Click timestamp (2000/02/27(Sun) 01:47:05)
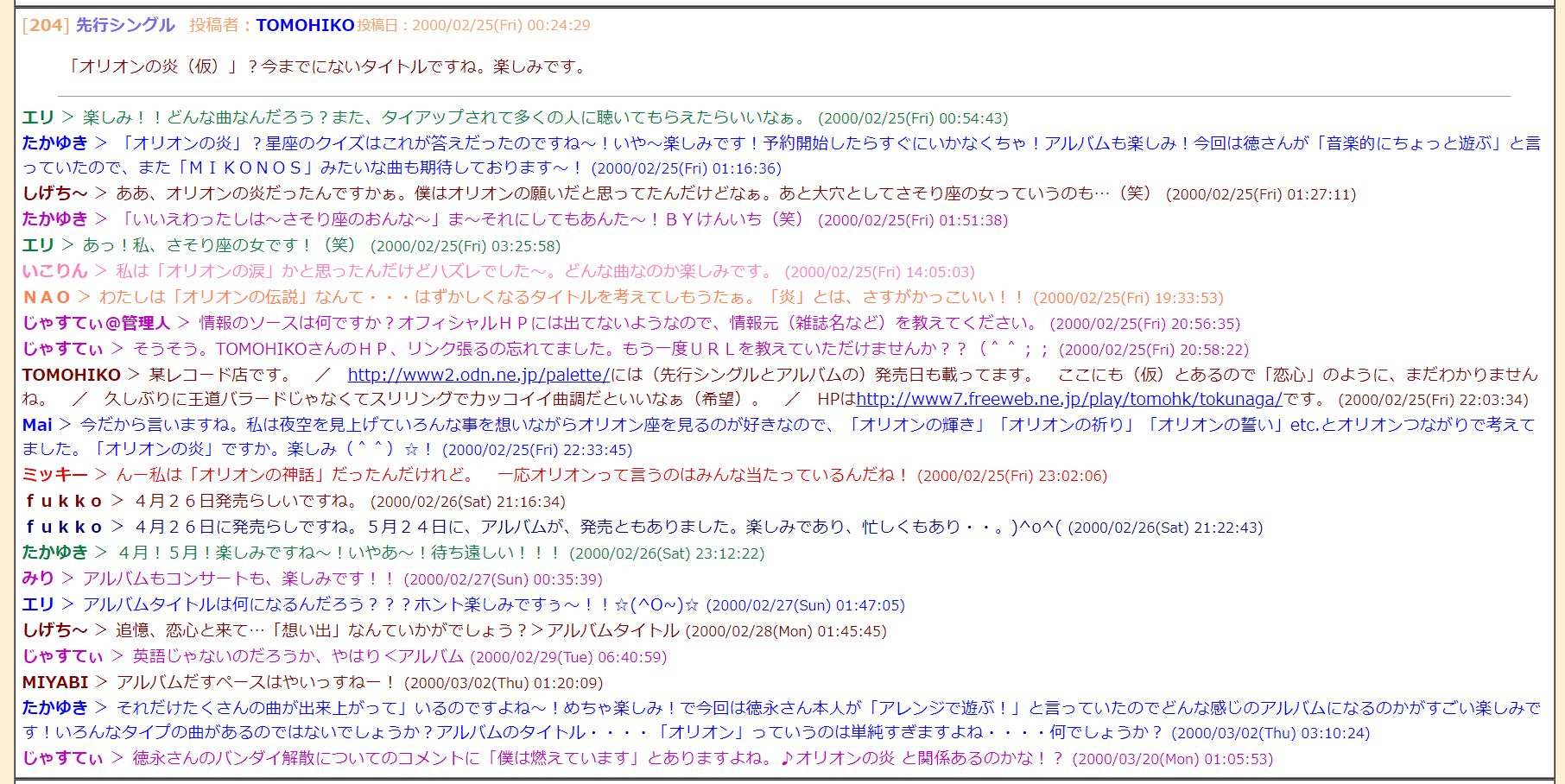The height and width of the screenshot is (784, 1565). (806, 605)
